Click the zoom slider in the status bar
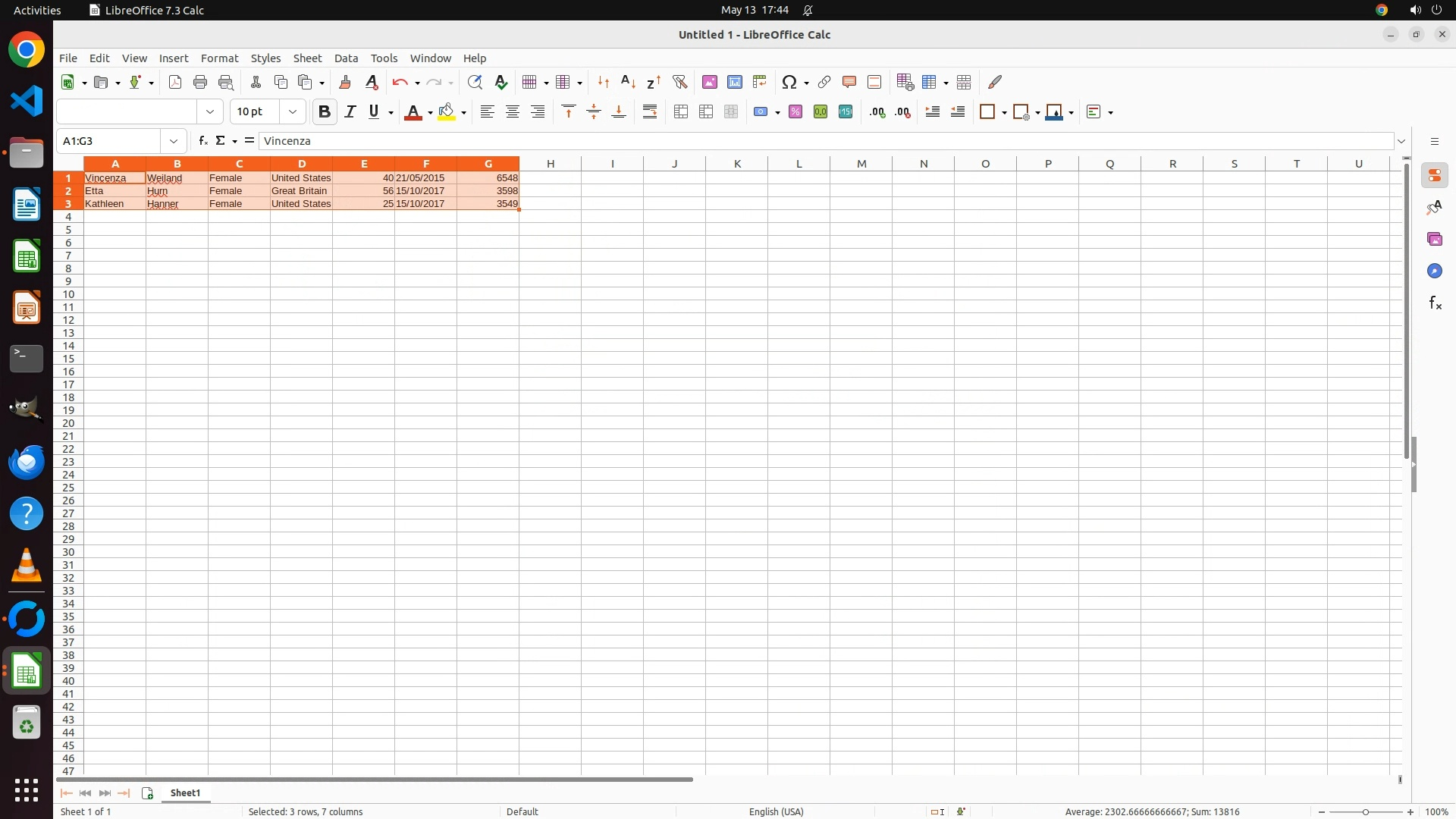 coord(1366,811)
